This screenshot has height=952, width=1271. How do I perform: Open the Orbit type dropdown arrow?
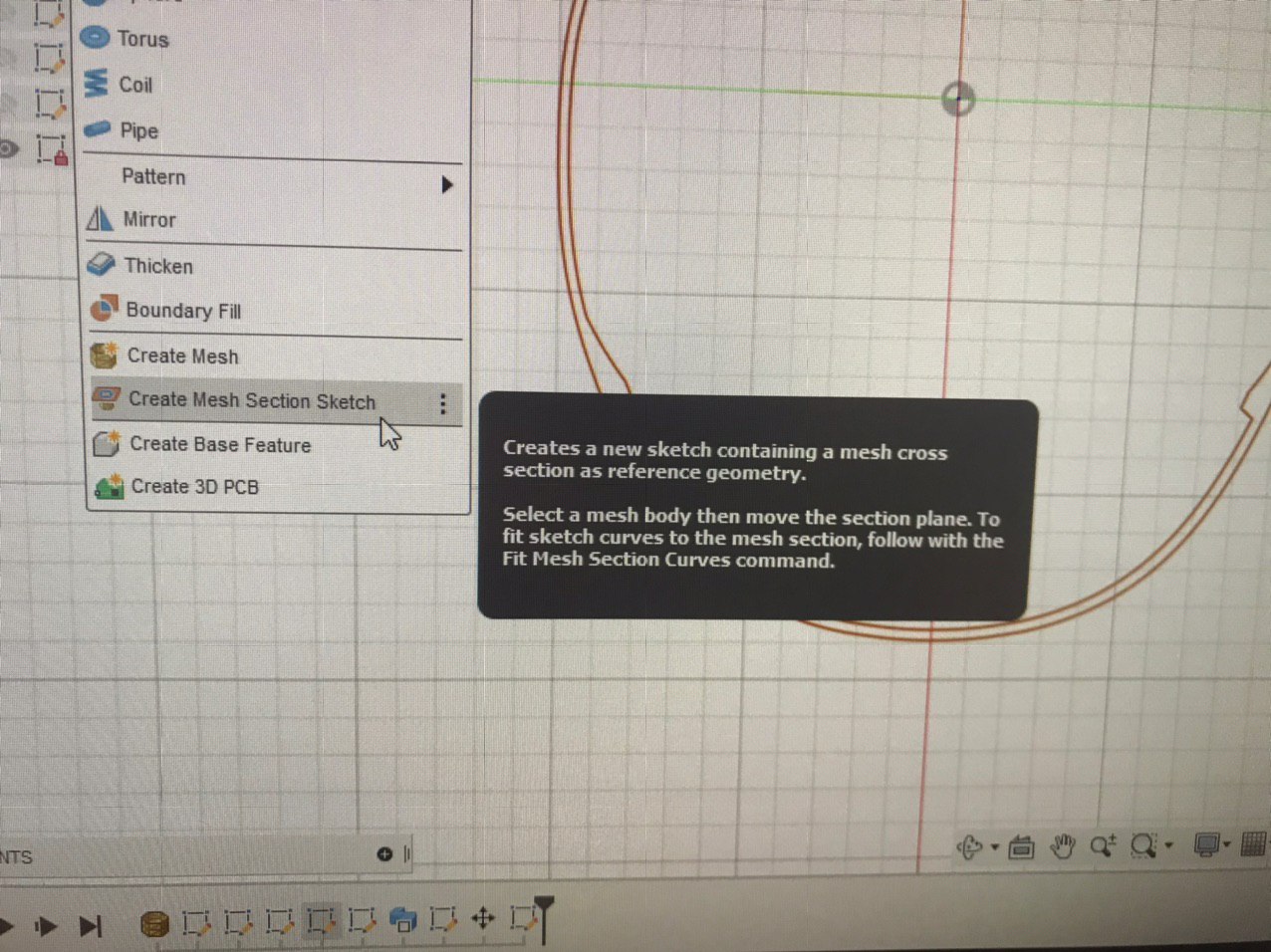(x=995, y=847)
